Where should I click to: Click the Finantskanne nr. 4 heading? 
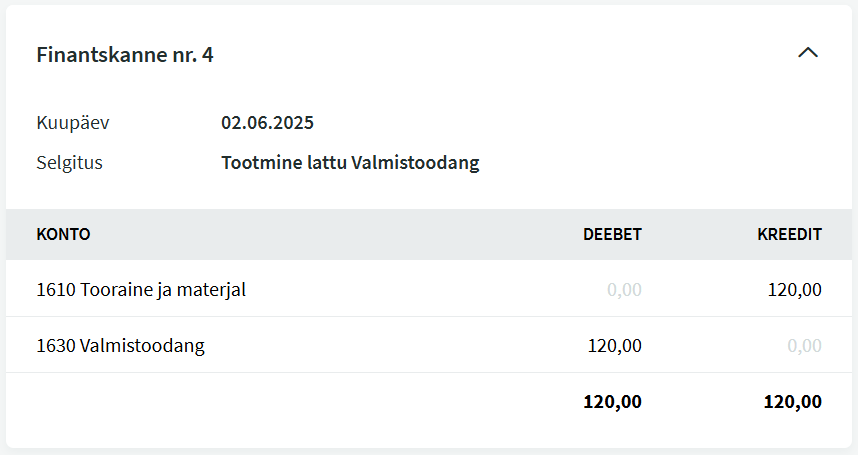point(125,55)
